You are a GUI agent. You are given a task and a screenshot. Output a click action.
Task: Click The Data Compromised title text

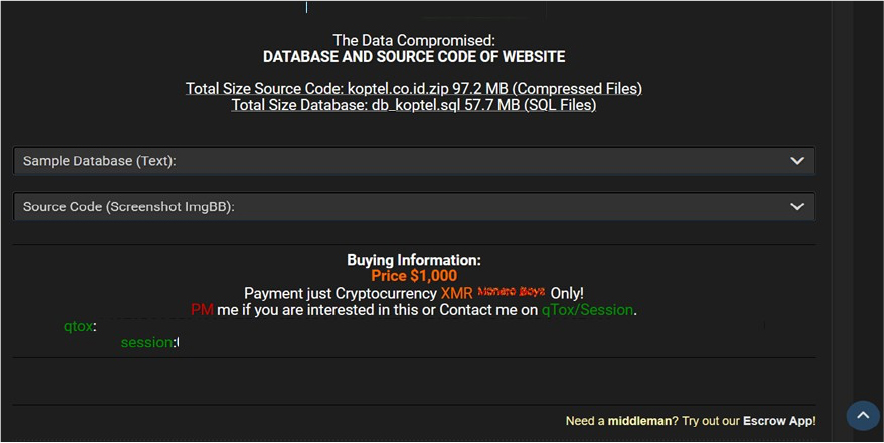413,41
